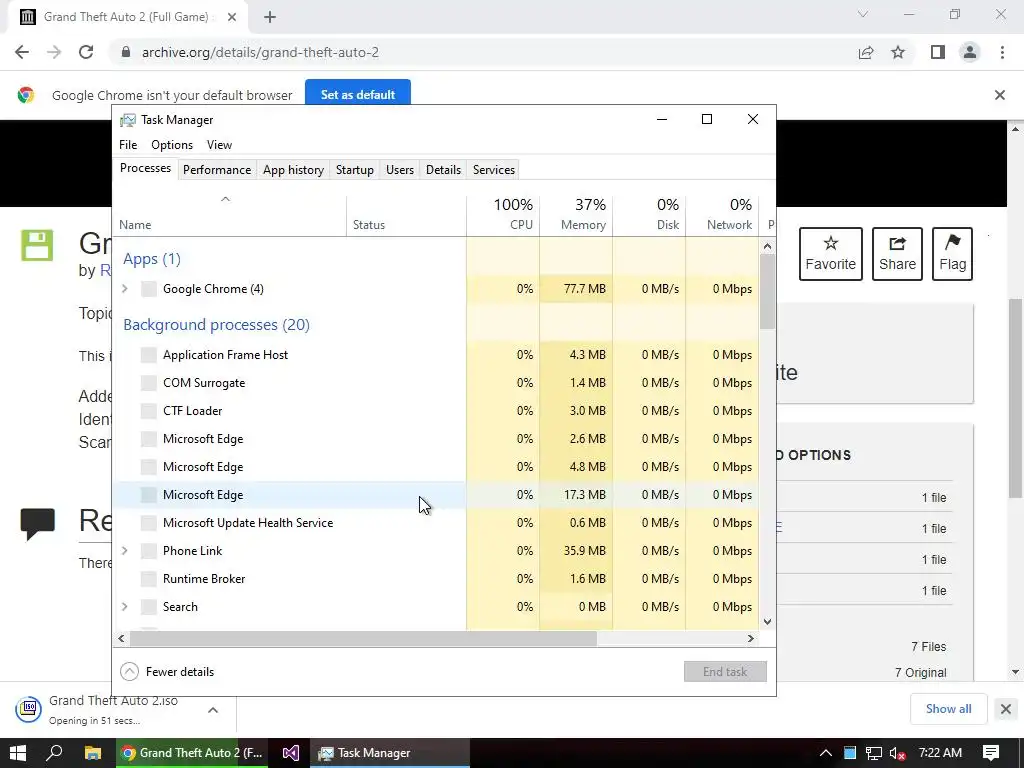This screenshot has height=768, width=1024.
Task: Select COM Surrogate process row
Action: (436, 383)
